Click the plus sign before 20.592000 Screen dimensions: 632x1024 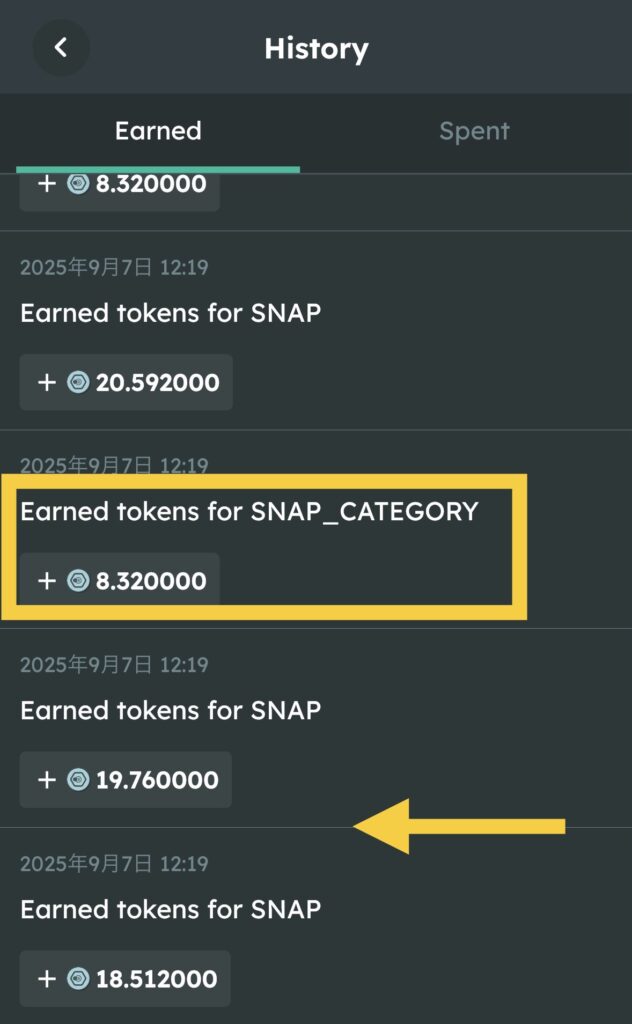[x=46, y=382]
